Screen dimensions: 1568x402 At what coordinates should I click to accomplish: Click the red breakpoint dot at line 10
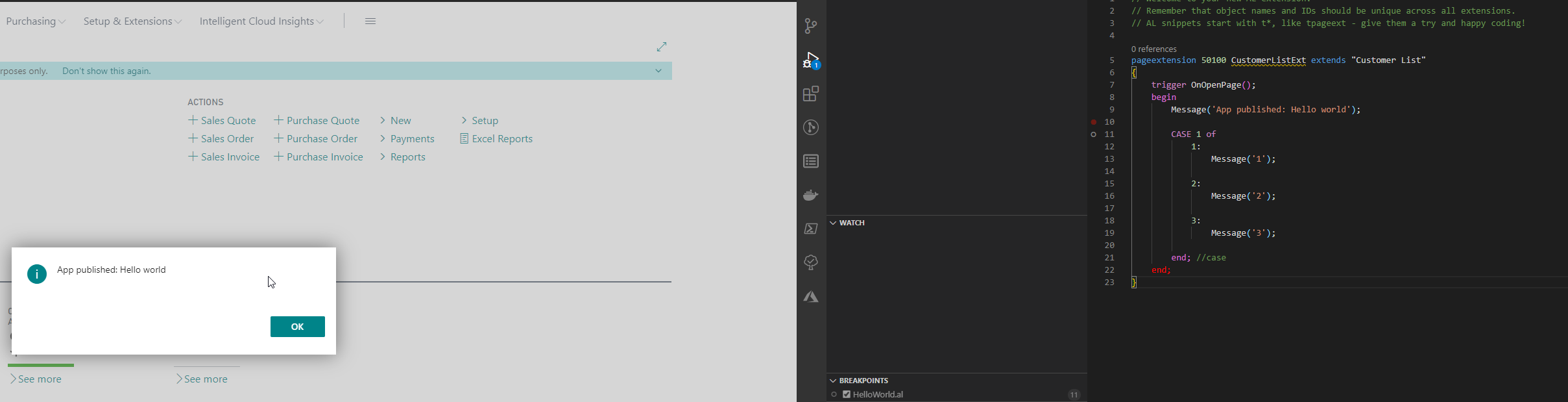[x=1094, y=122]
